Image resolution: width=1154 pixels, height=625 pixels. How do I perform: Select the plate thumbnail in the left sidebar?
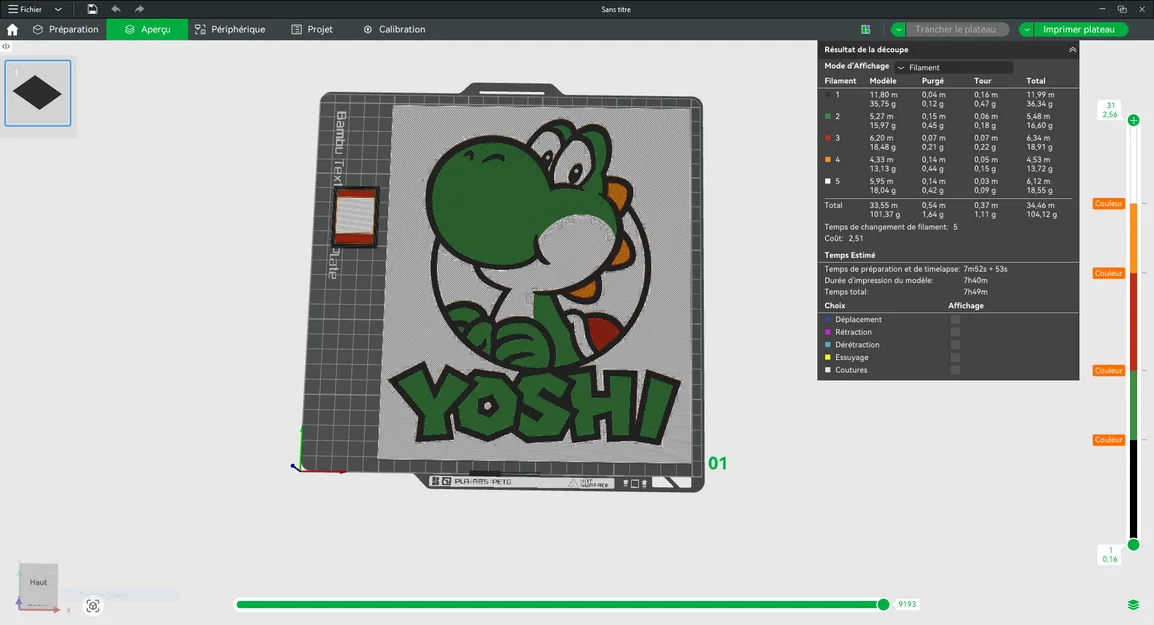click(38, 92)
